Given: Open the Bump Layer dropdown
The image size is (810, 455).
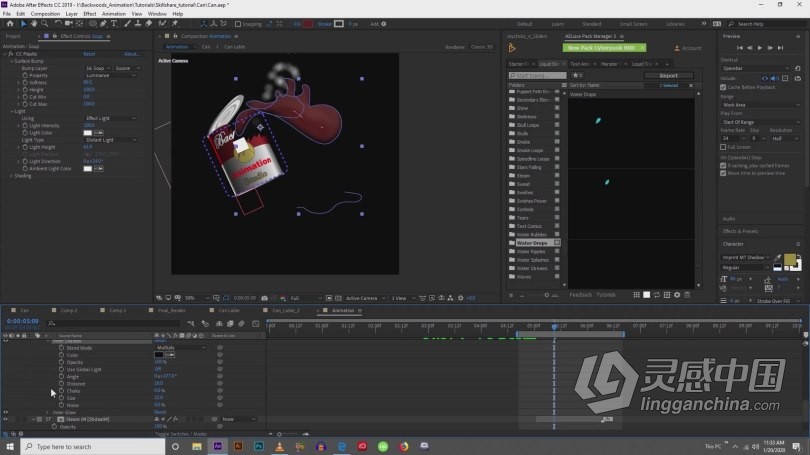Looking at the screenshot, I should coord(98,68).
